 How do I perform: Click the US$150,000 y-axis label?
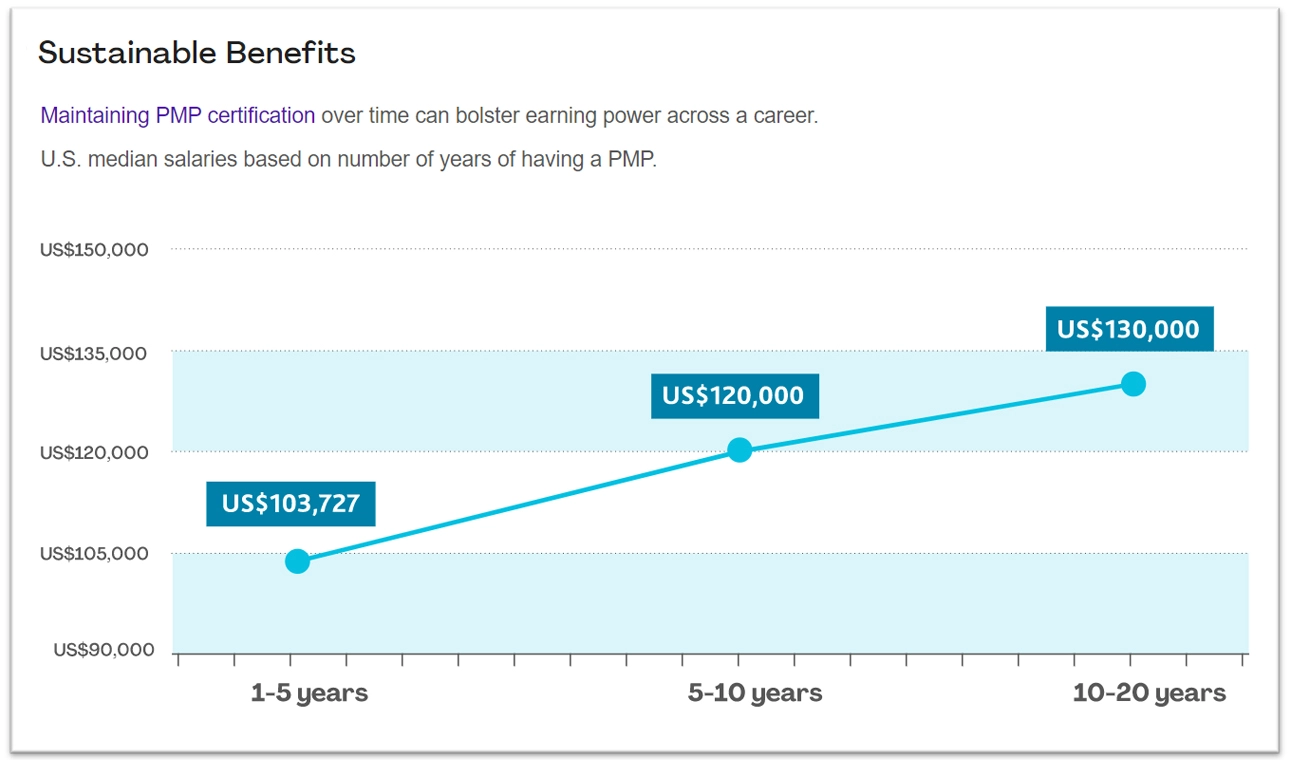pyautogui.click(x=94, y=250)
